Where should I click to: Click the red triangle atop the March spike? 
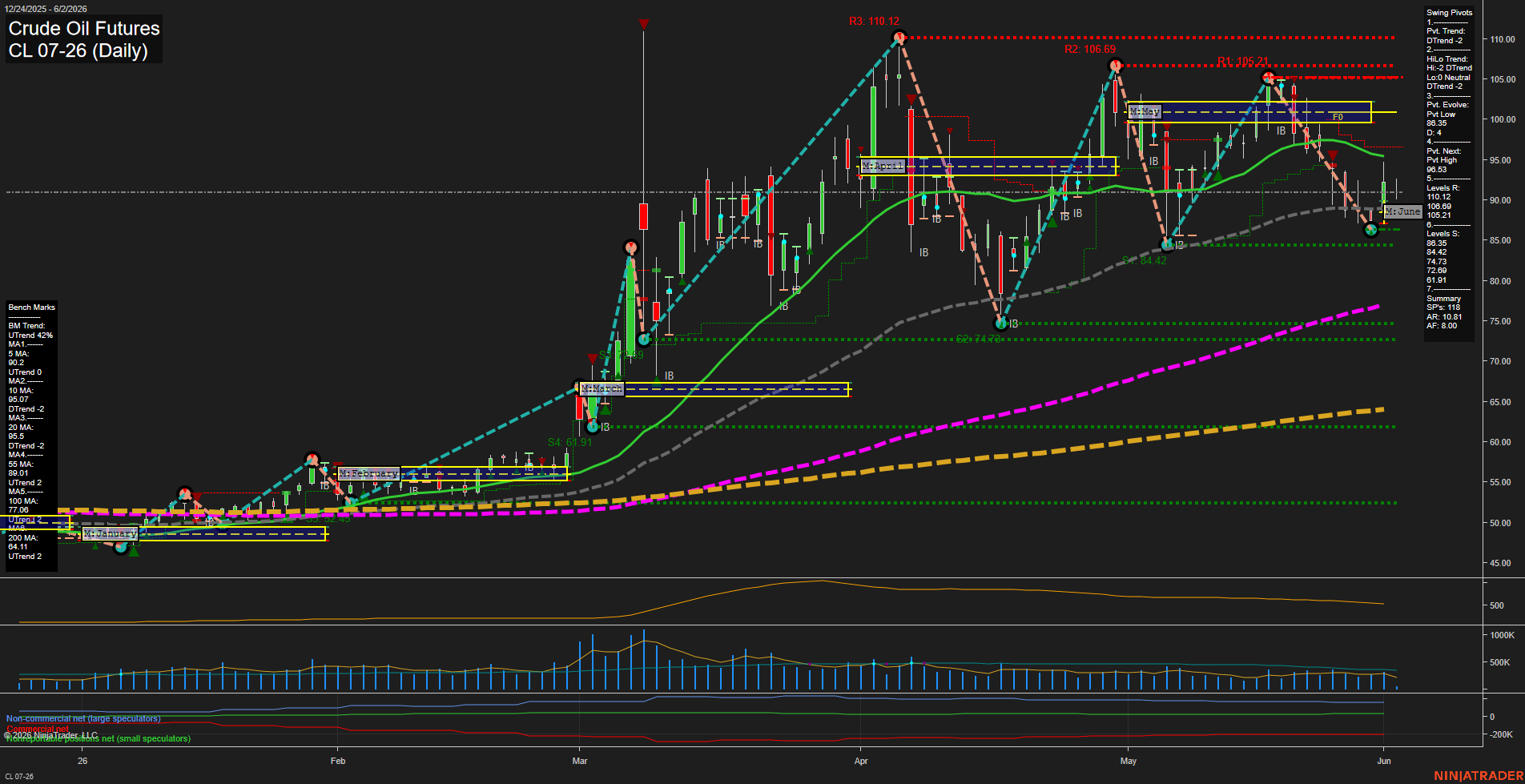[x=644, y=25]
